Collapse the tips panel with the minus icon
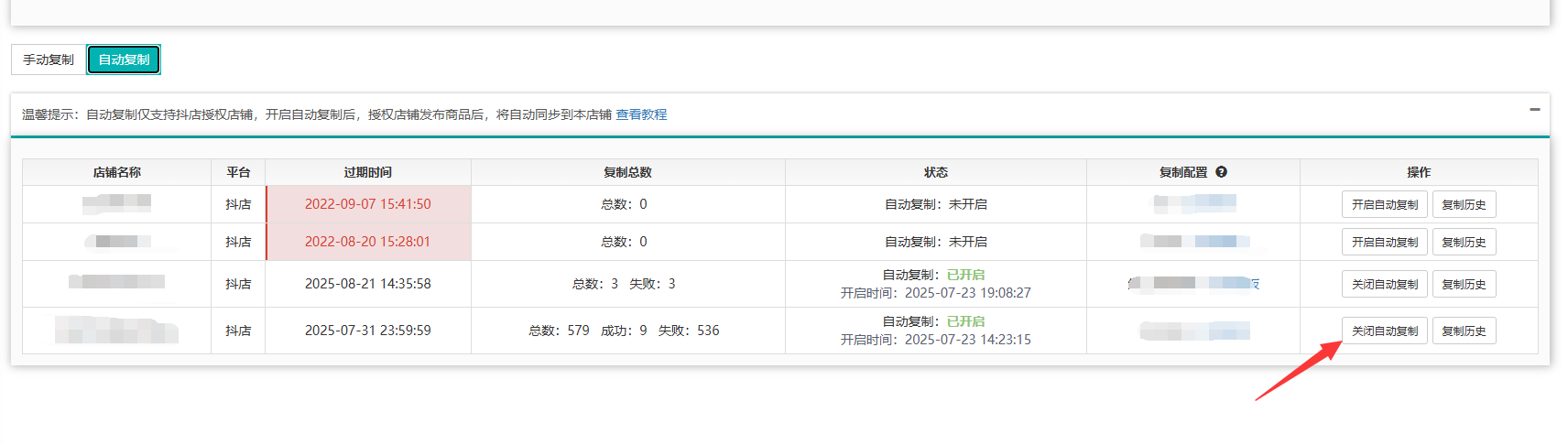This screenshot has width=1568, height=445. click(x=1534, y=110)
